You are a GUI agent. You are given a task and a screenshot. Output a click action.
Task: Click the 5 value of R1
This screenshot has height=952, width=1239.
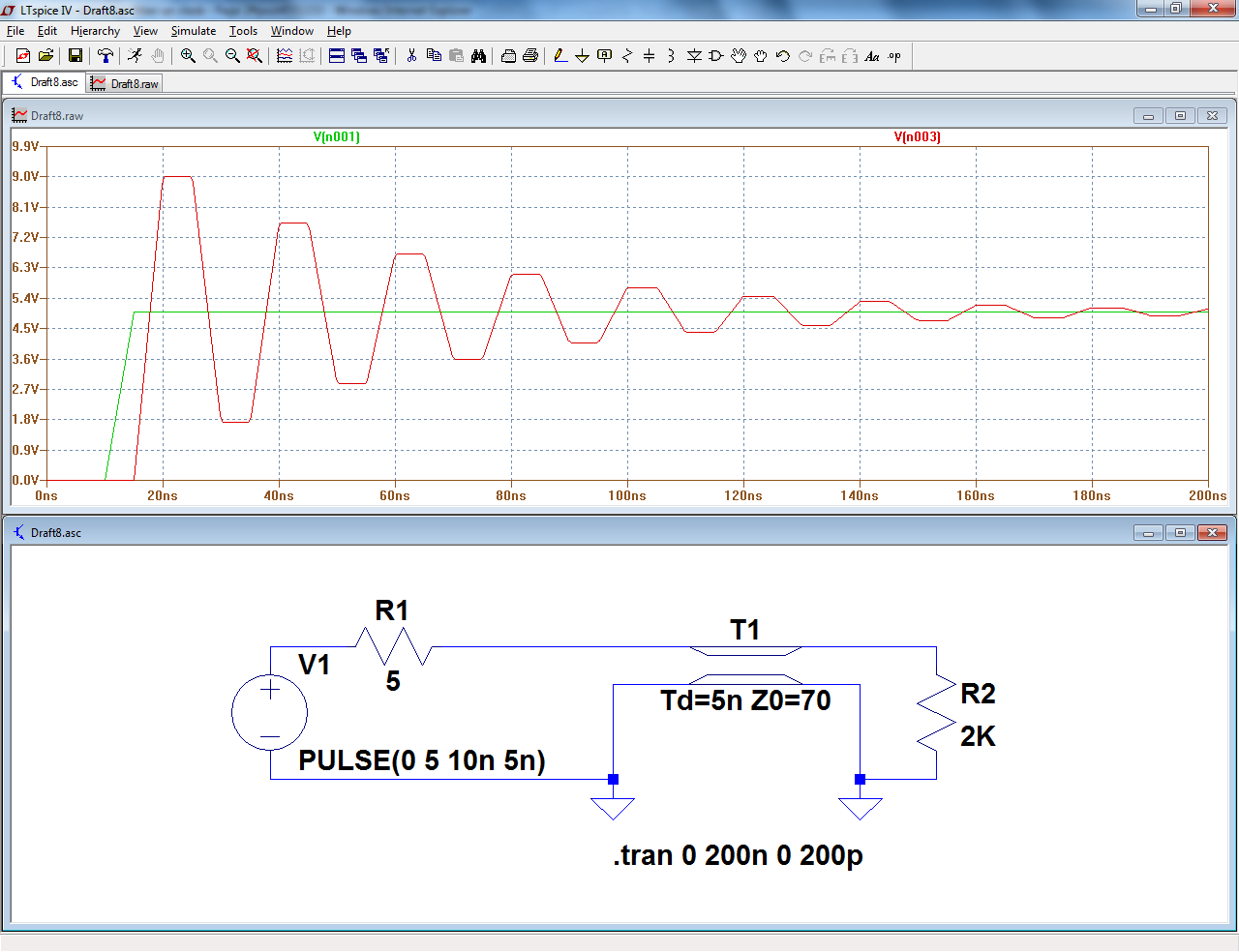click(393, 681)
